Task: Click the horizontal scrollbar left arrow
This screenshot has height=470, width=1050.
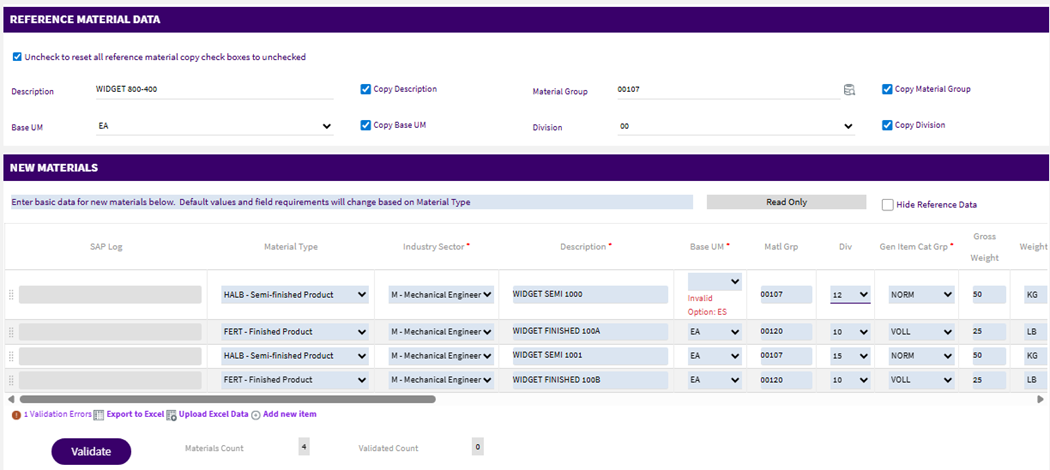Action: tap(11, 399)
